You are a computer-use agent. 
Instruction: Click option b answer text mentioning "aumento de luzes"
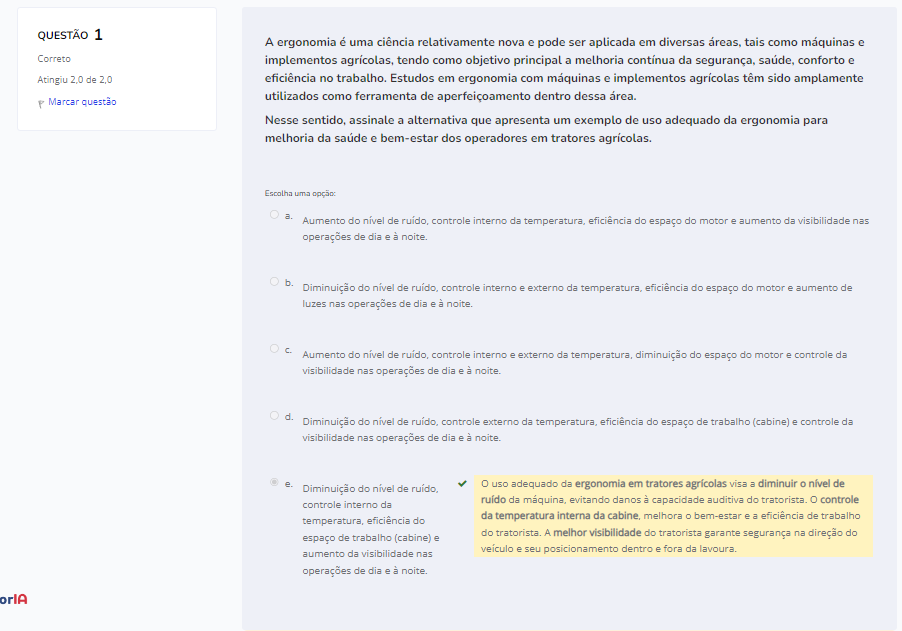pyautogui.click(x=577, y=295)
